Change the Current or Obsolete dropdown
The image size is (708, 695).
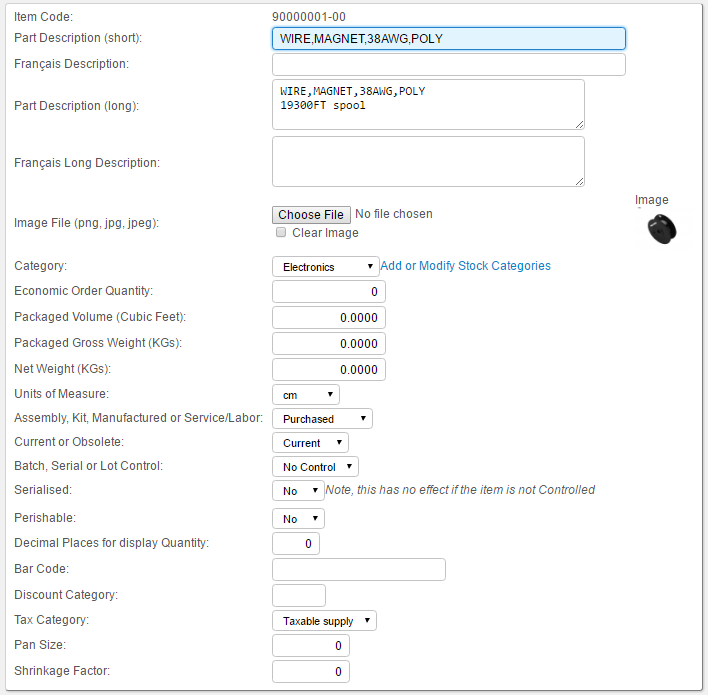coord(310,443)
